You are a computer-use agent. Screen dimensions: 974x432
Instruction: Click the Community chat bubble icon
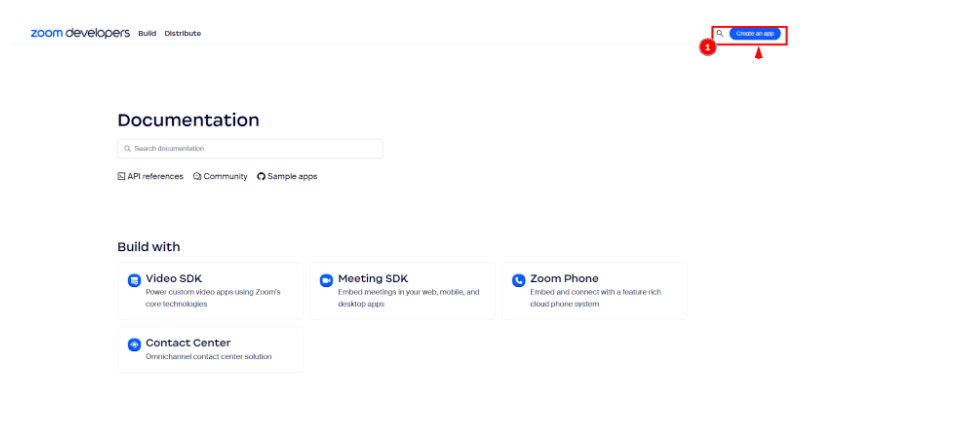[197, 176]
